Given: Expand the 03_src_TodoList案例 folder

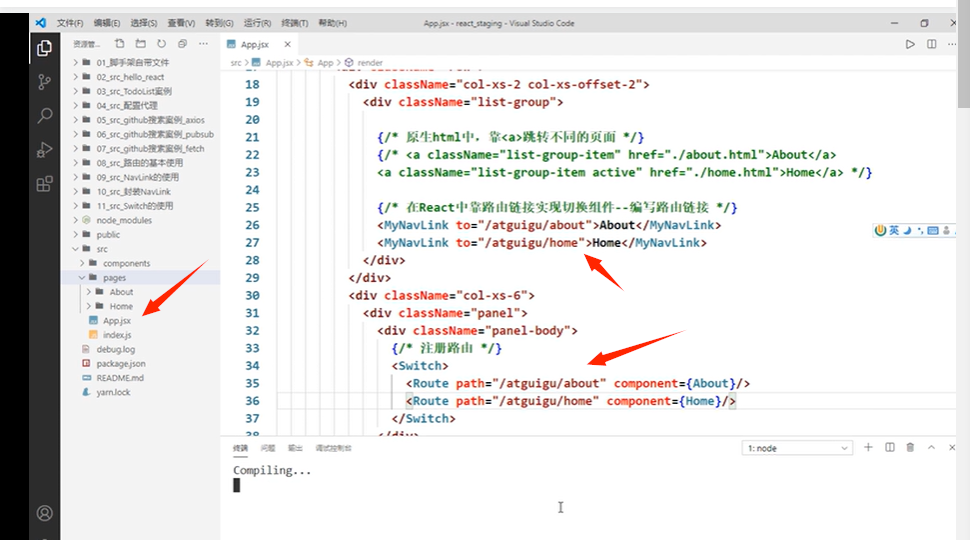Looking at the screenshot, I should tap(141, 91).
